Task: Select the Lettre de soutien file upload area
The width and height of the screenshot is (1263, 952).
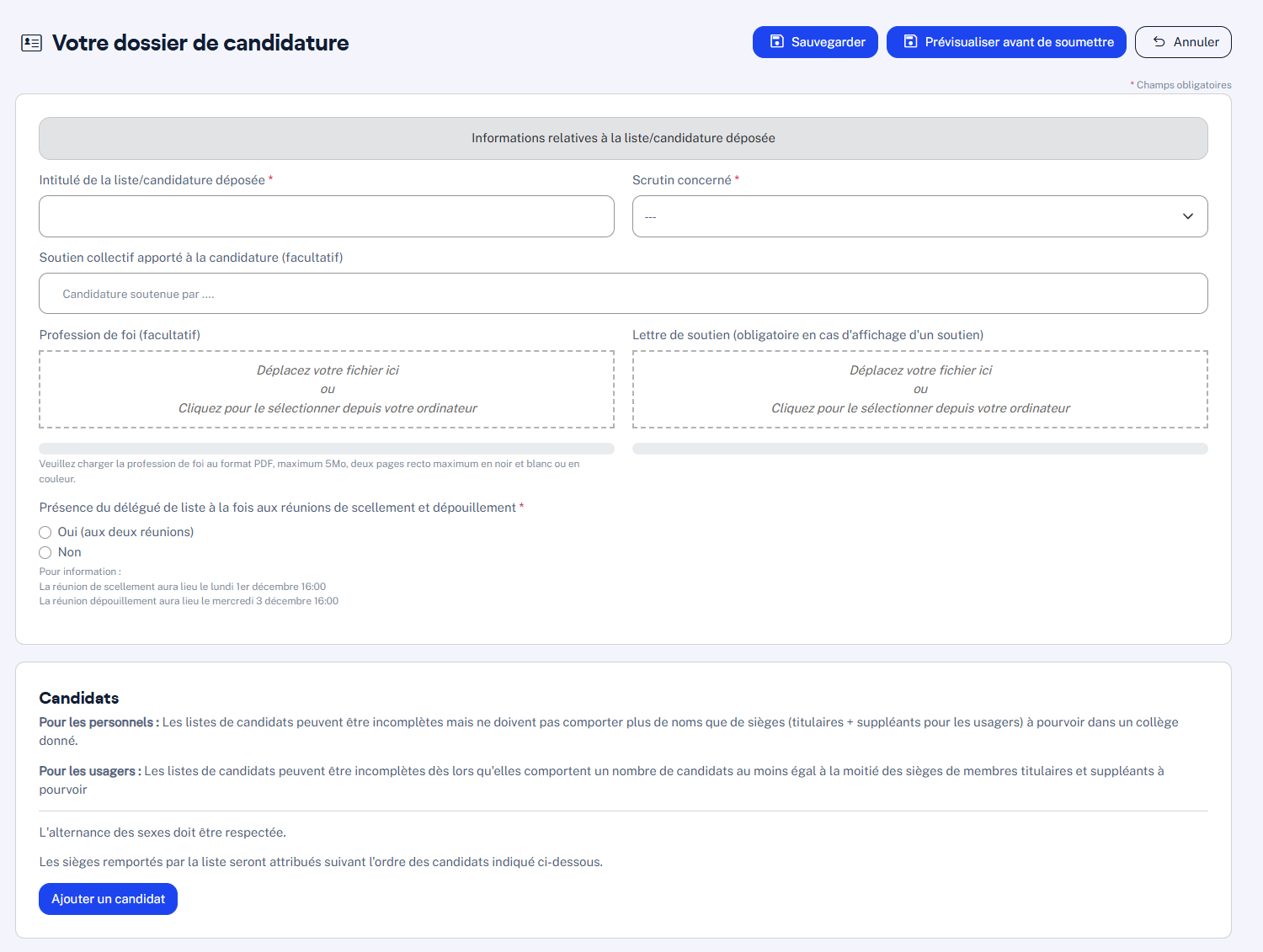Action: 919,389
